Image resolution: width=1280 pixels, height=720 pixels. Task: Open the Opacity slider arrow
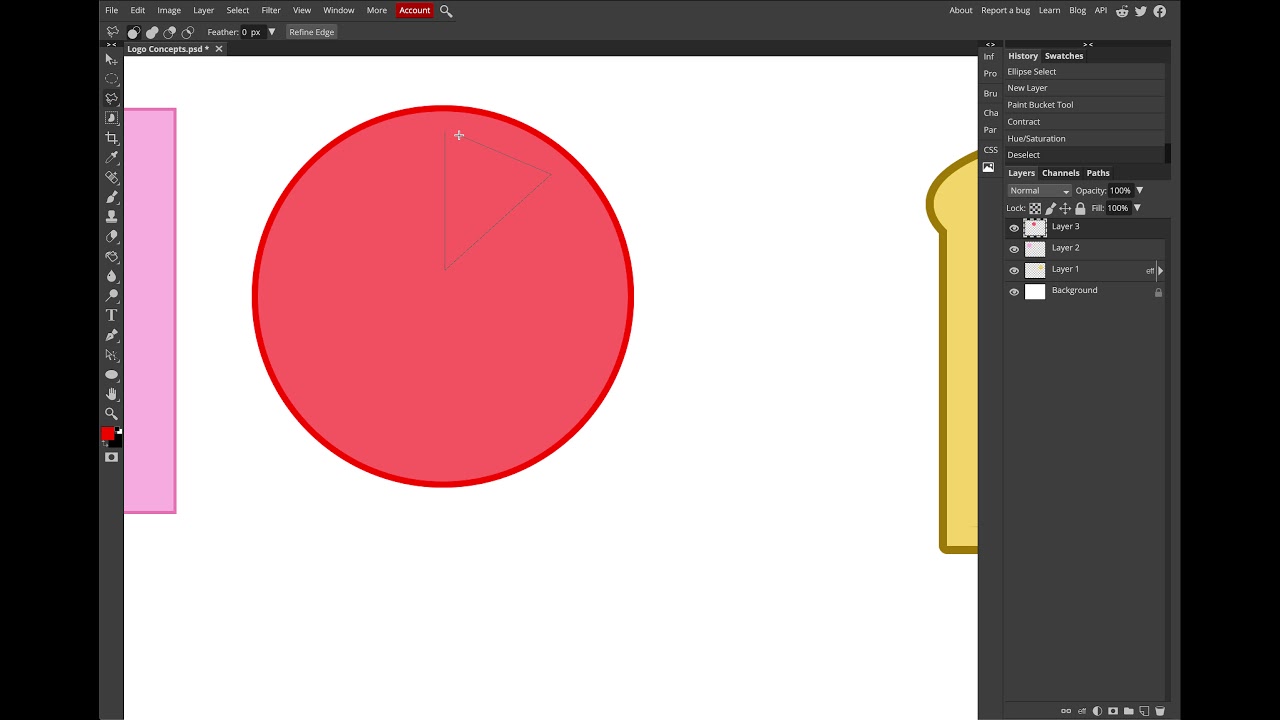1139,190
